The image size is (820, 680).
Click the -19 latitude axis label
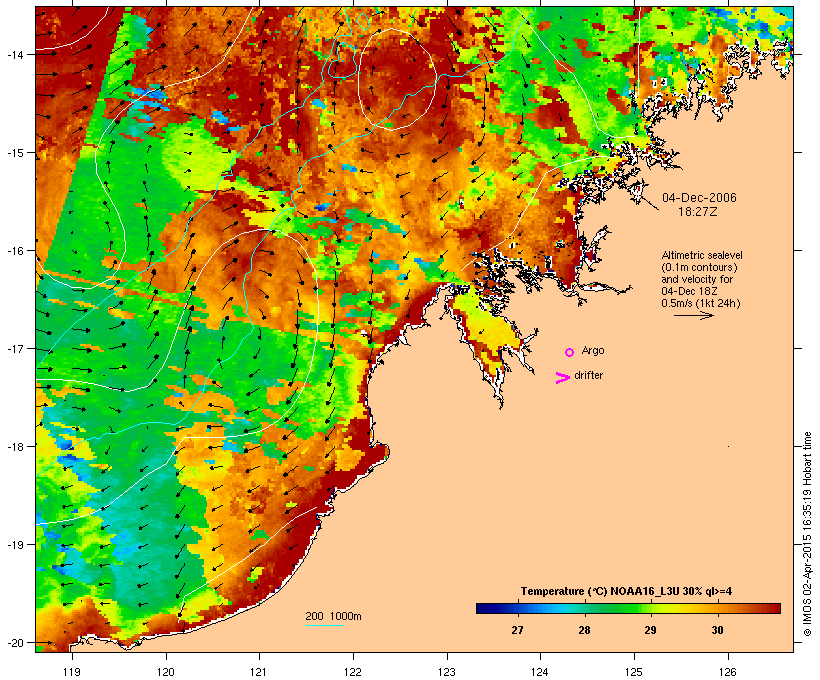[x=14, y=545]
